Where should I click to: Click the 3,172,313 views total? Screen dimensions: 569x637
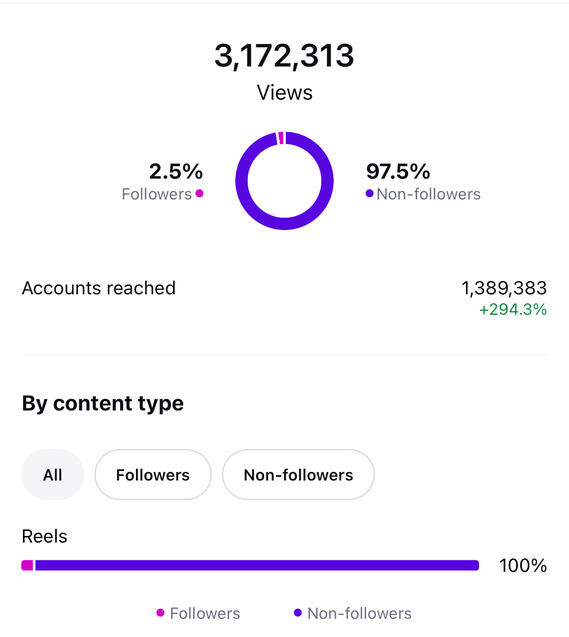click(x=284, y=56)
